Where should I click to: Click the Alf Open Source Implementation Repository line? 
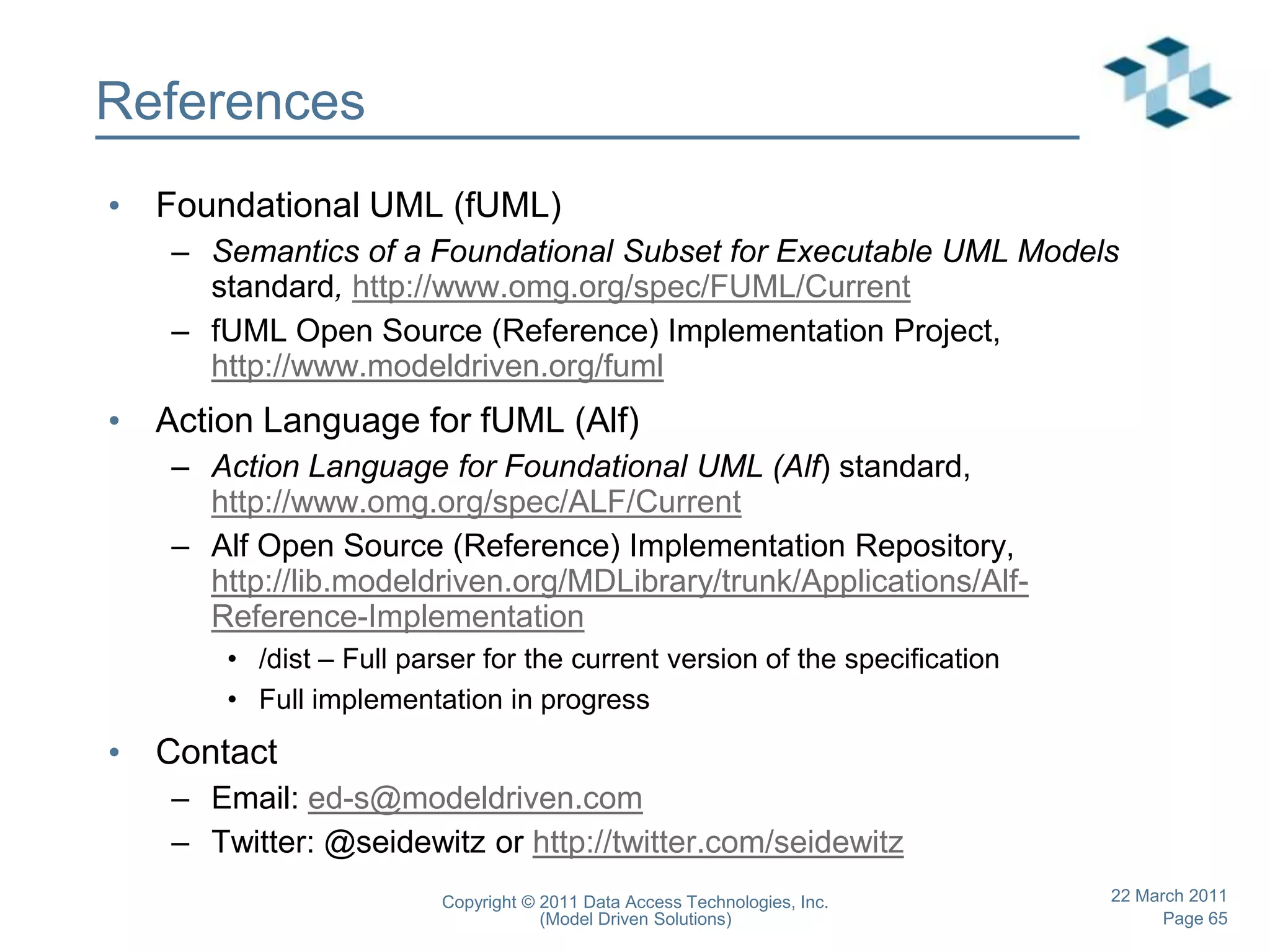(613, 546)
